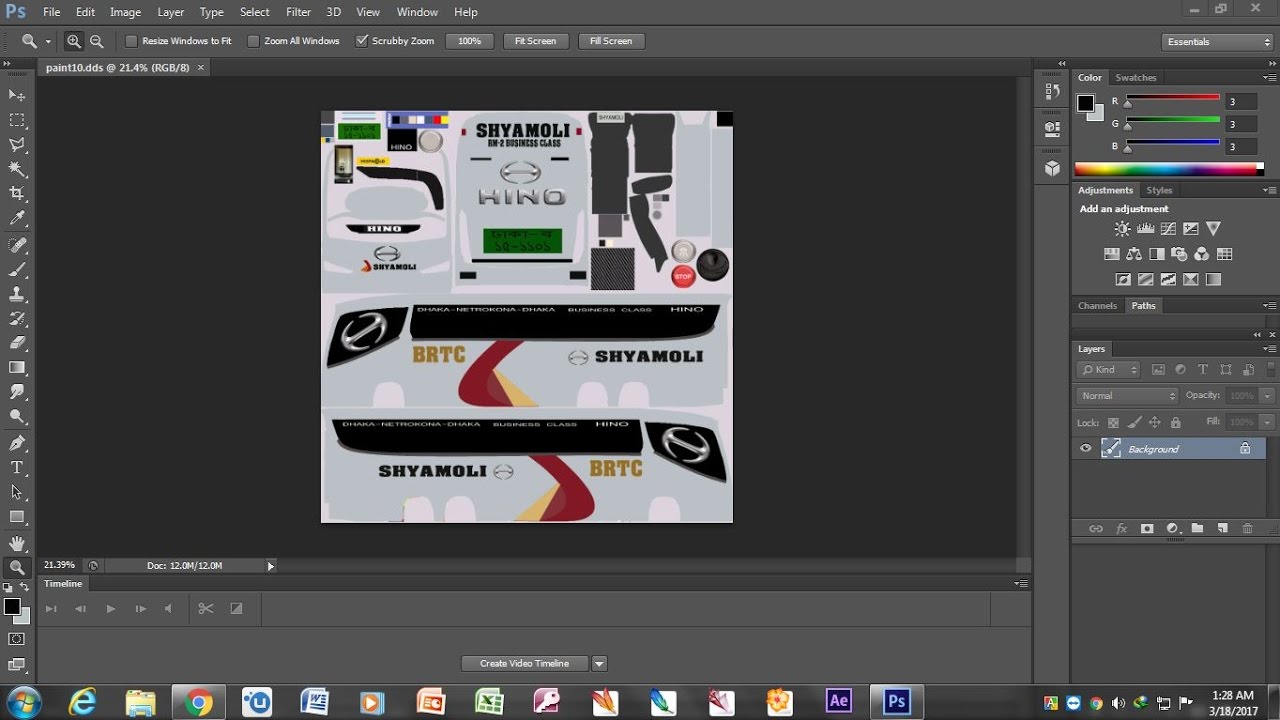The height and width of the screenshot is (720, 1280).
Task: Select the Hand tool
Action: point(17,543)
